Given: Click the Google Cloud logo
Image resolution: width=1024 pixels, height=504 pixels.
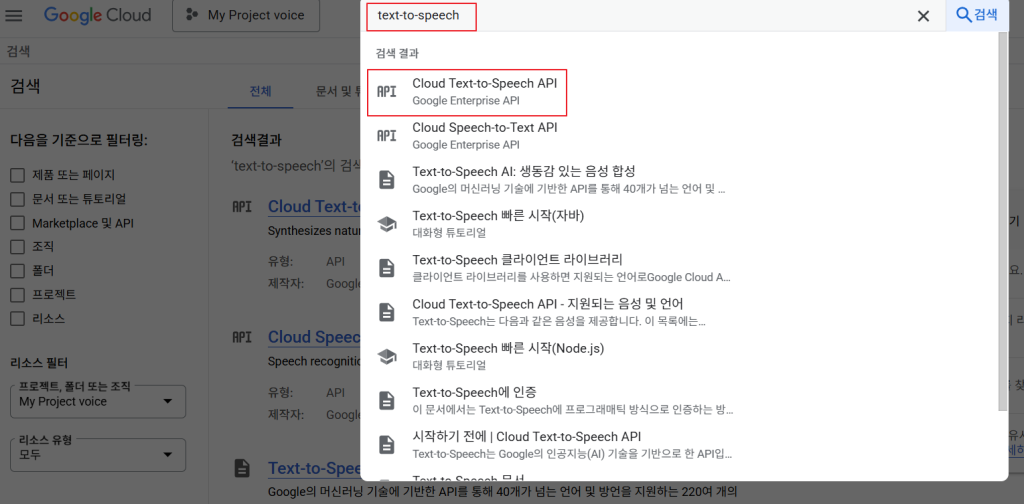Looking at the screenshot, I should (98, 16).
